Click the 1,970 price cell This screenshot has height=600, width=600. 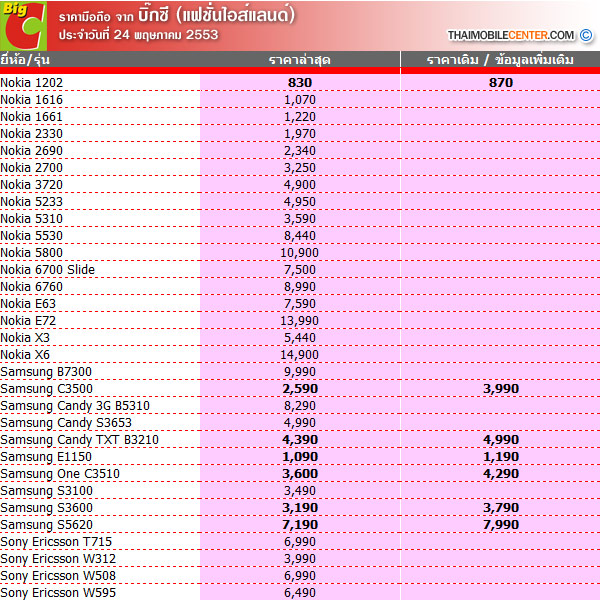(x=300, y=134)
